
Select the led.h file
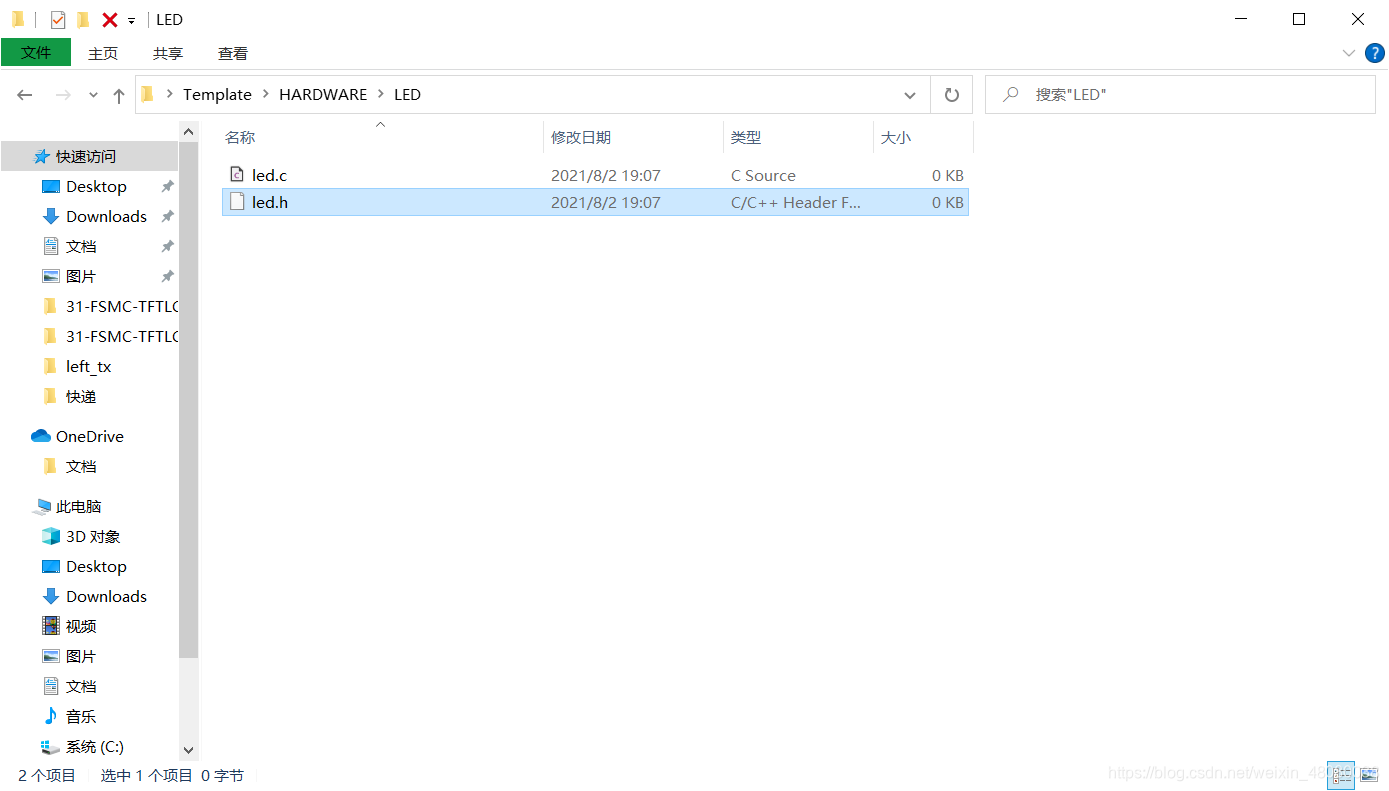coord(595,202)
